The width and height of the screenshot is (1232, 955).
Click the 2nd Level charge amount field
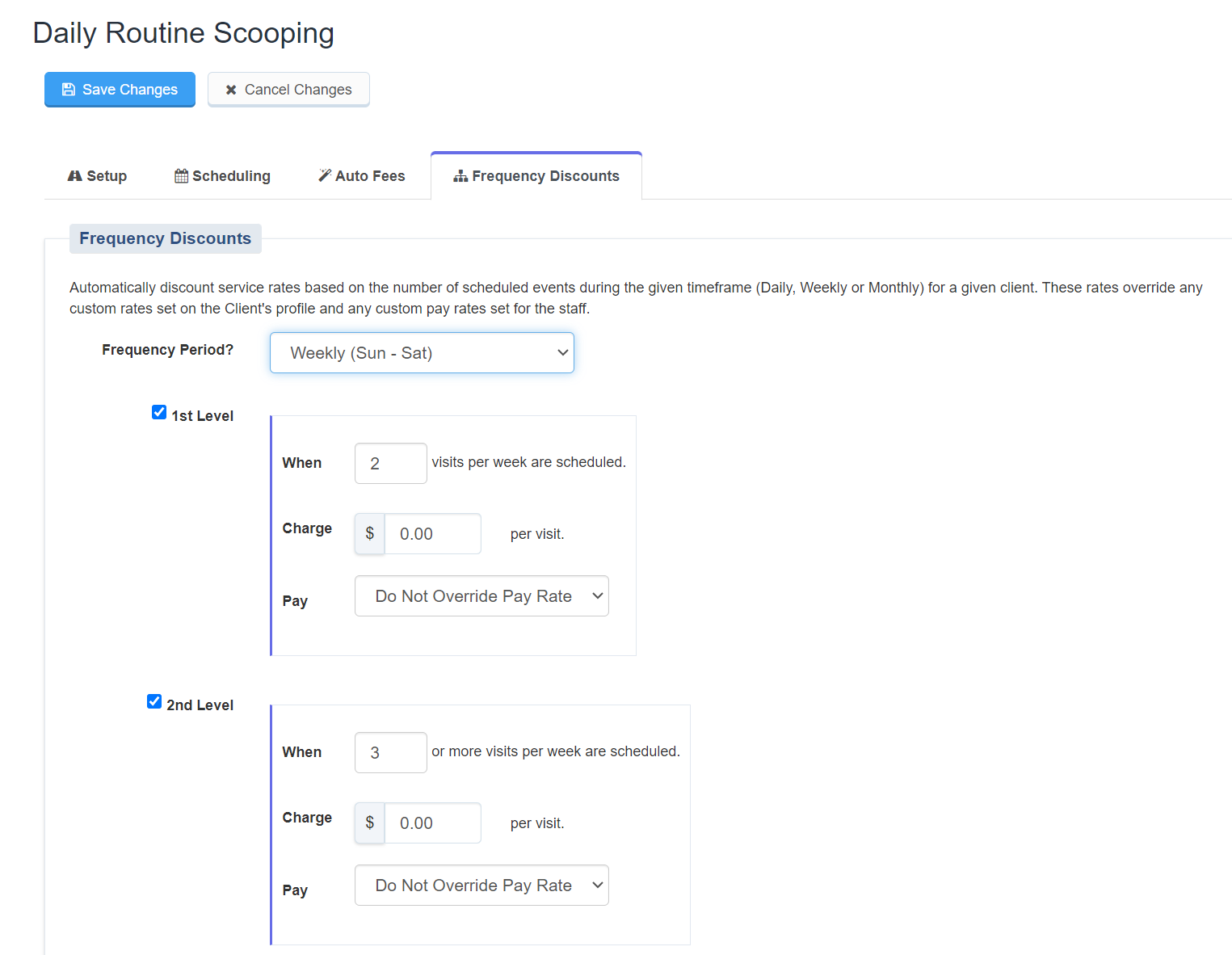tap(433, 823)
